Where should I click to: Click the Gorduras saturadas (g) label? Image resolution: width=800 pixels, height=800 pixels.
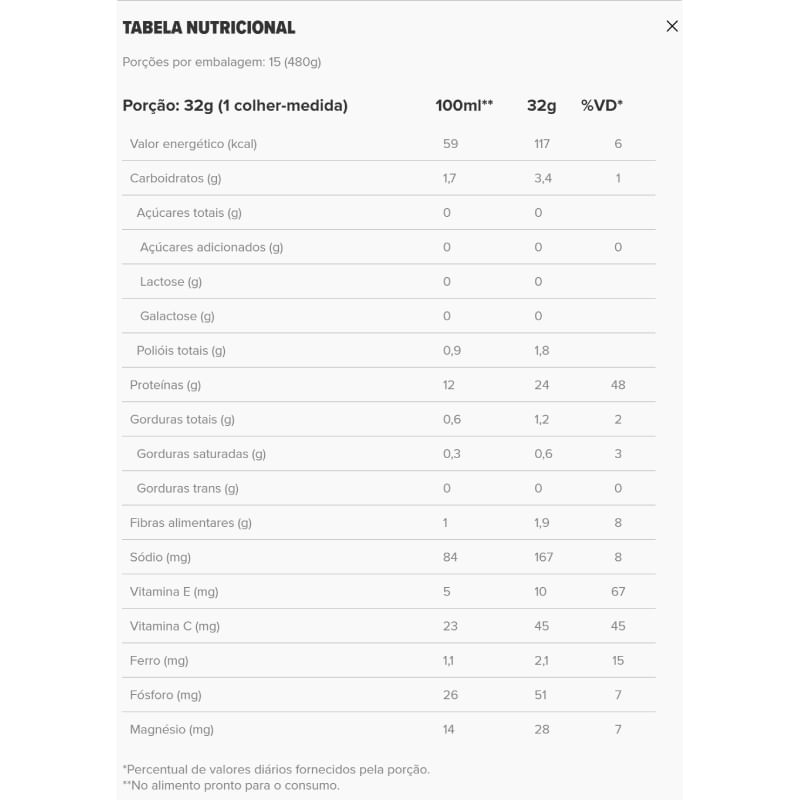coord(201,454)
